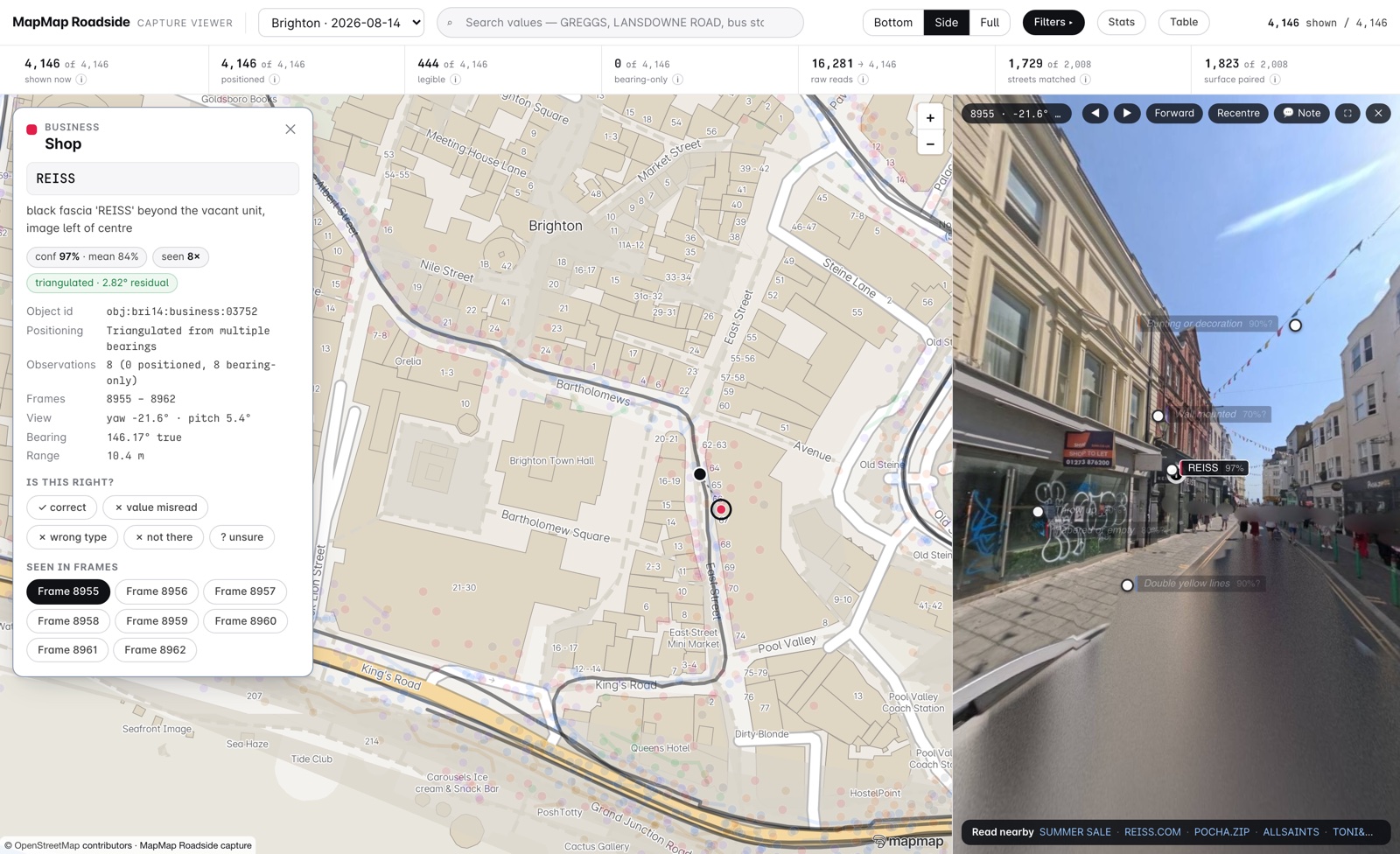Click the Brighton Town Hall map label
1400x854 pixels.
[x=551, y=461]
